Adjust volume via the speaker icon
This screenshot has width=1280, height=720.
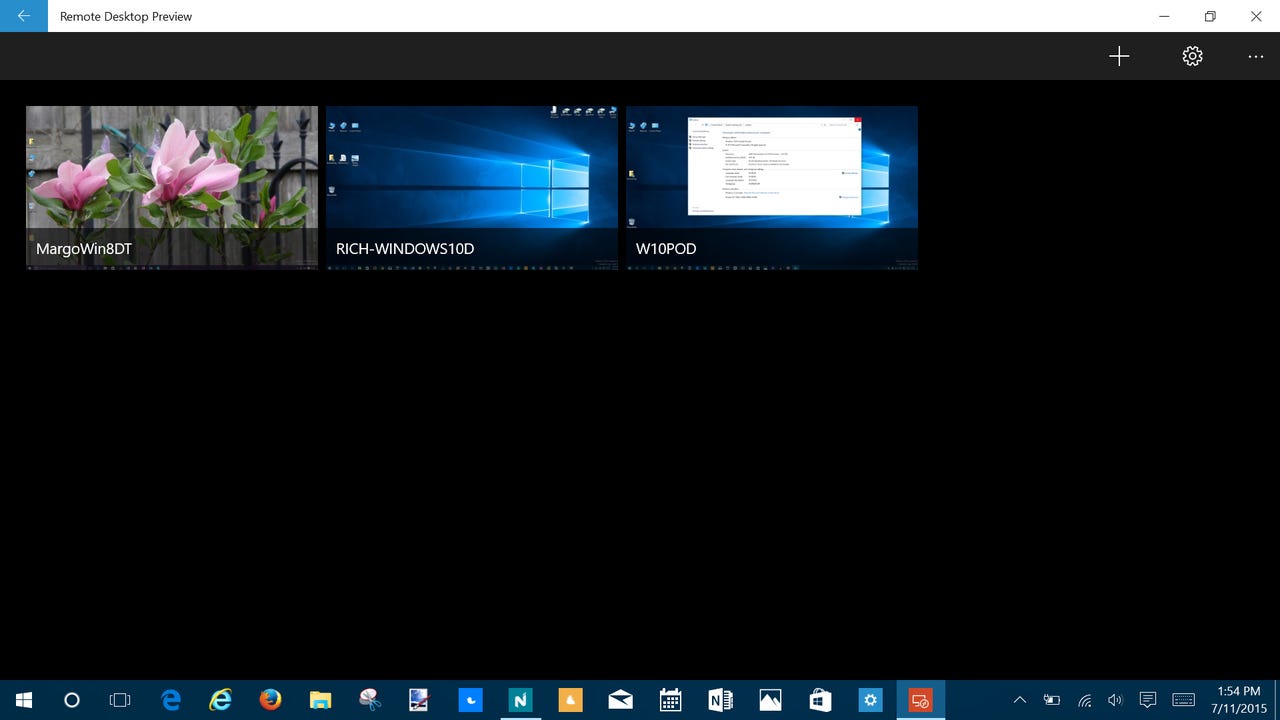click(x=1114, y=699)
